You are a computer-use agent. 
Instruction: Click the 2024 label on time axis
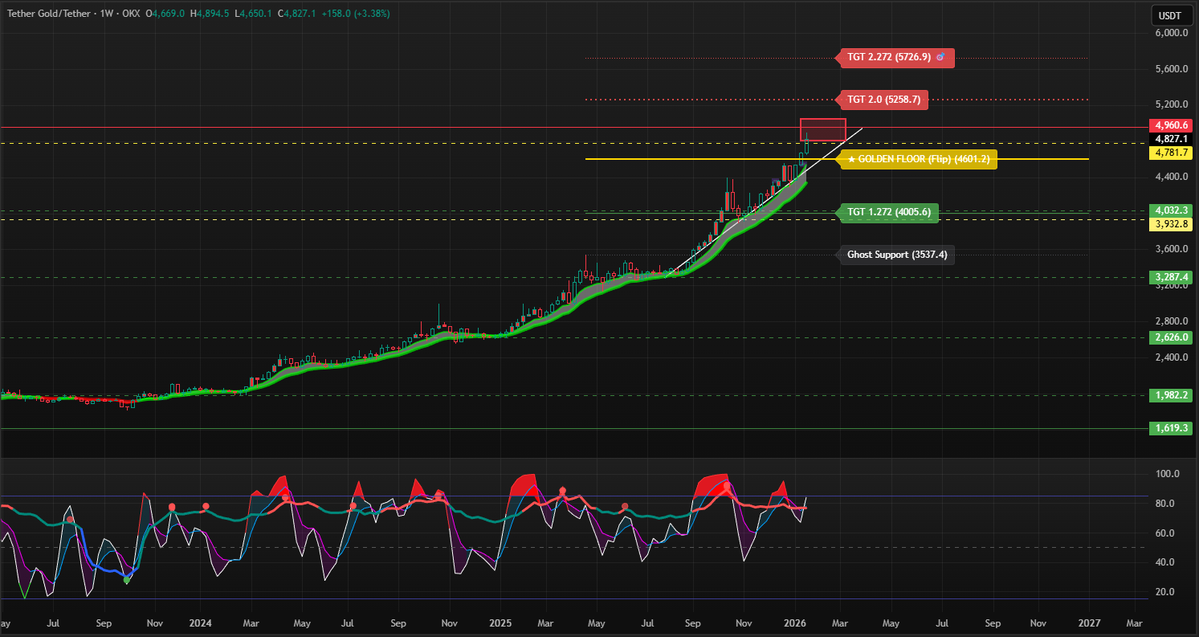pyautogui.click(x=201, y=623)
